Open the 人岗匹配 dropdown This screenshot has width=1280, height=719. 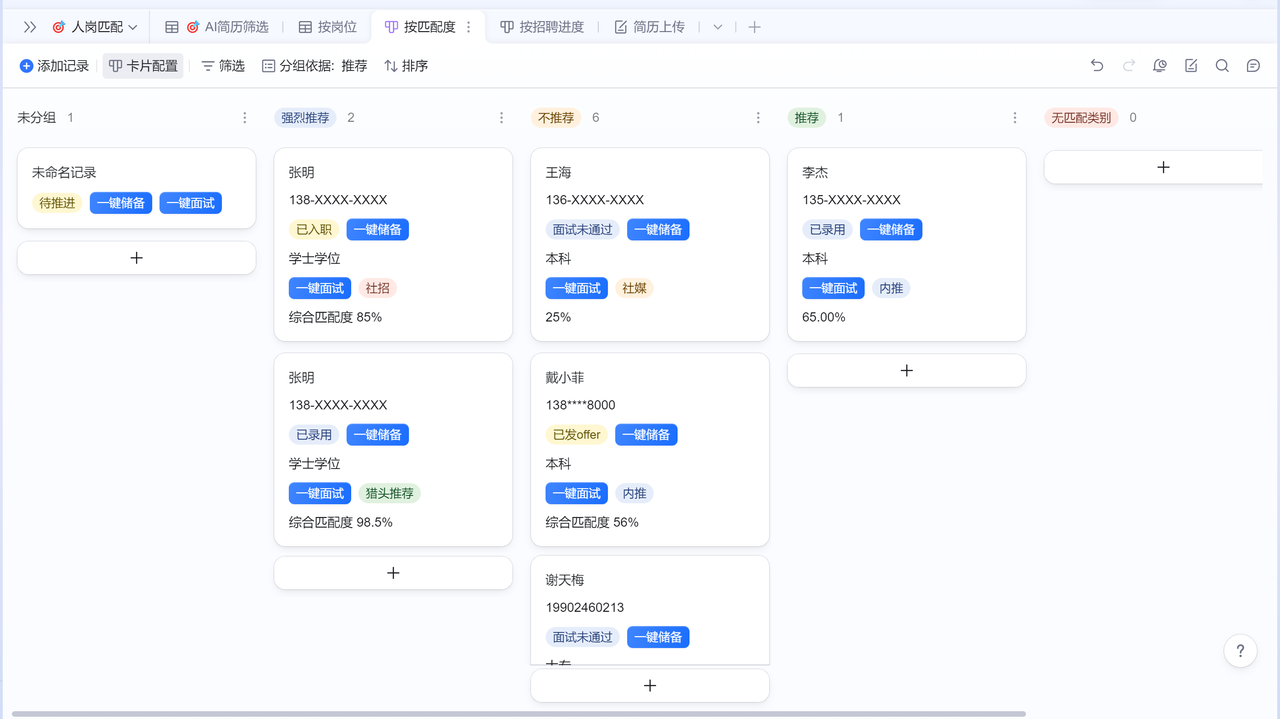pos(95,27)
